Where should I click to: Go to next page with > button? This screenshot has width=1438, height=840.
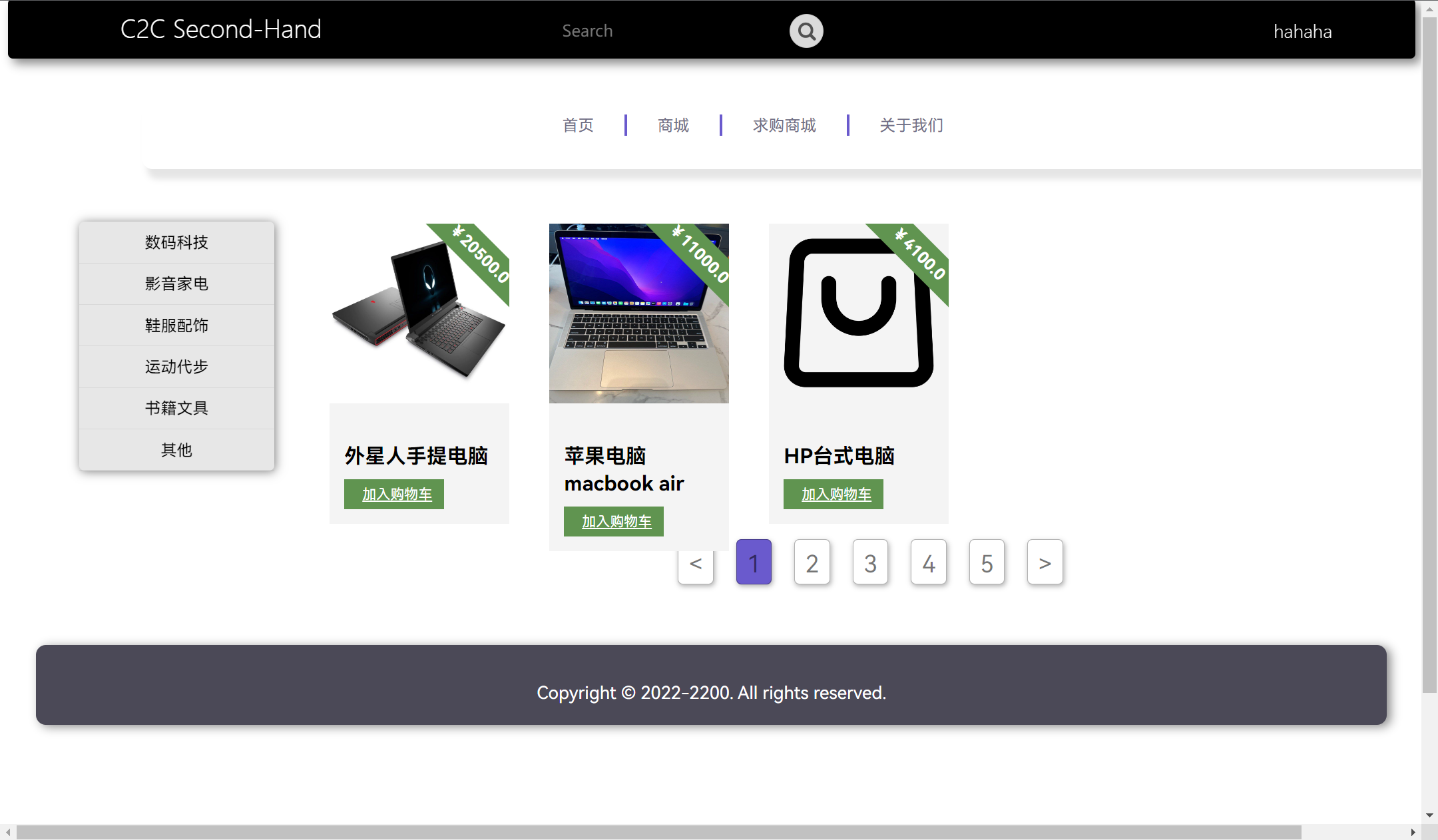pos(1045,562)
